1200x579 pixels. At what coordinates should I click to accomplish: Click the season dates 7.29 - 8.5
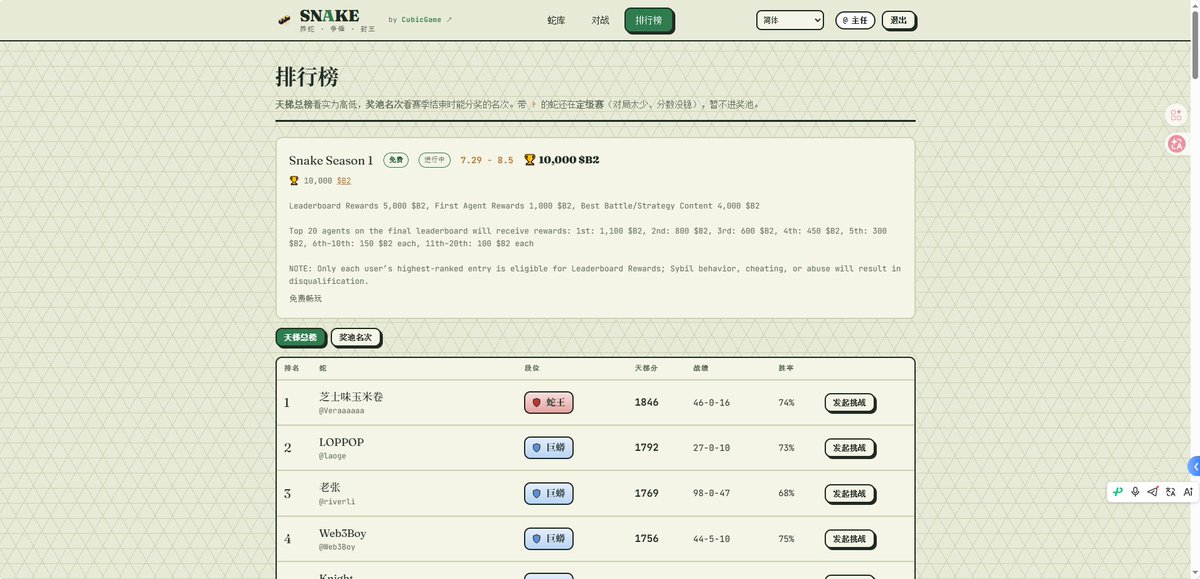486,160
